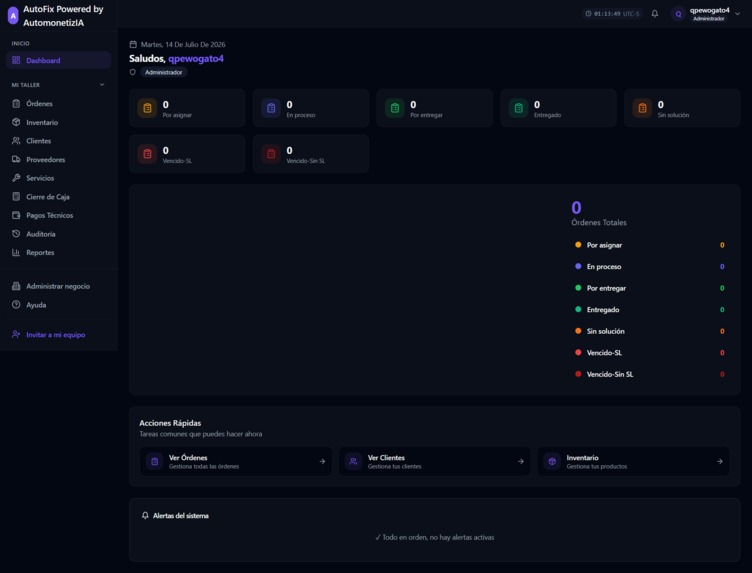
Task: Click the Vencido-SL card icon
Action: point(147,154)
